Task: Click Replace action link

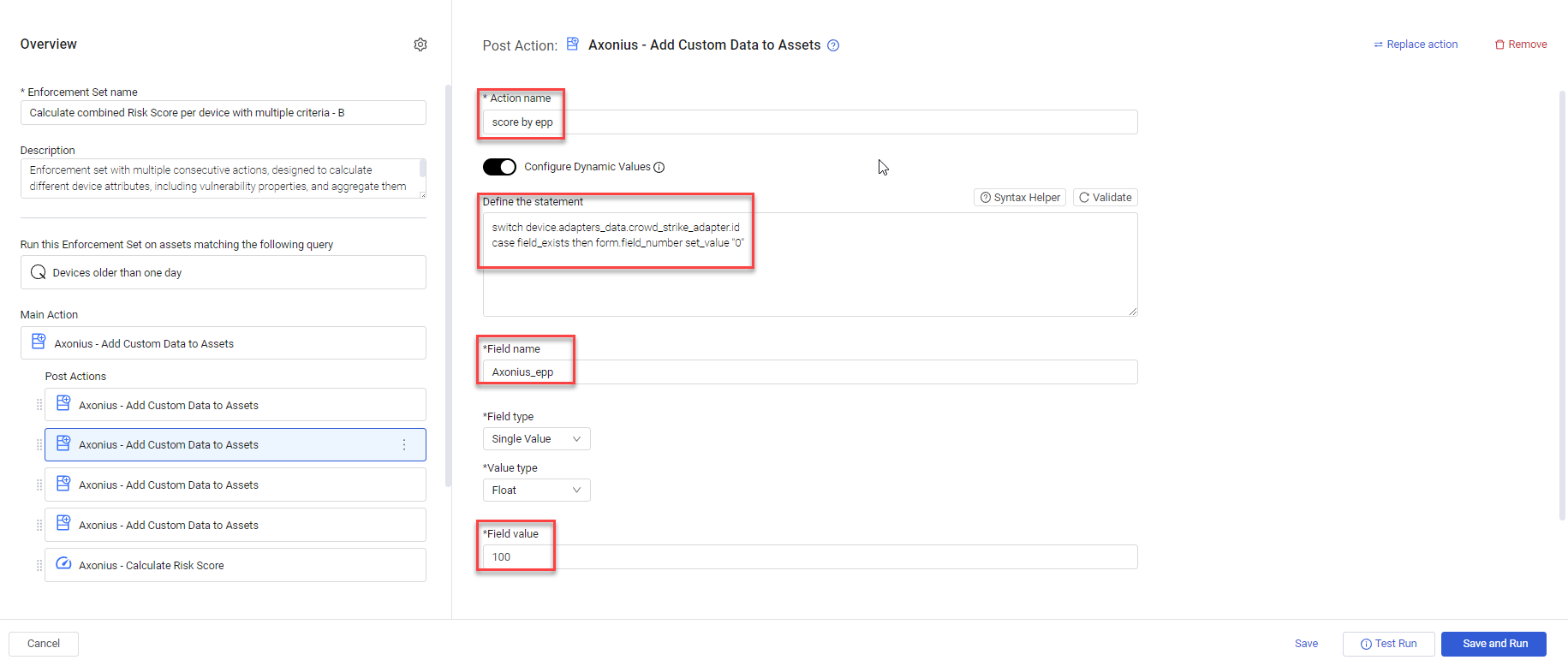Action: coord(1416,45)
